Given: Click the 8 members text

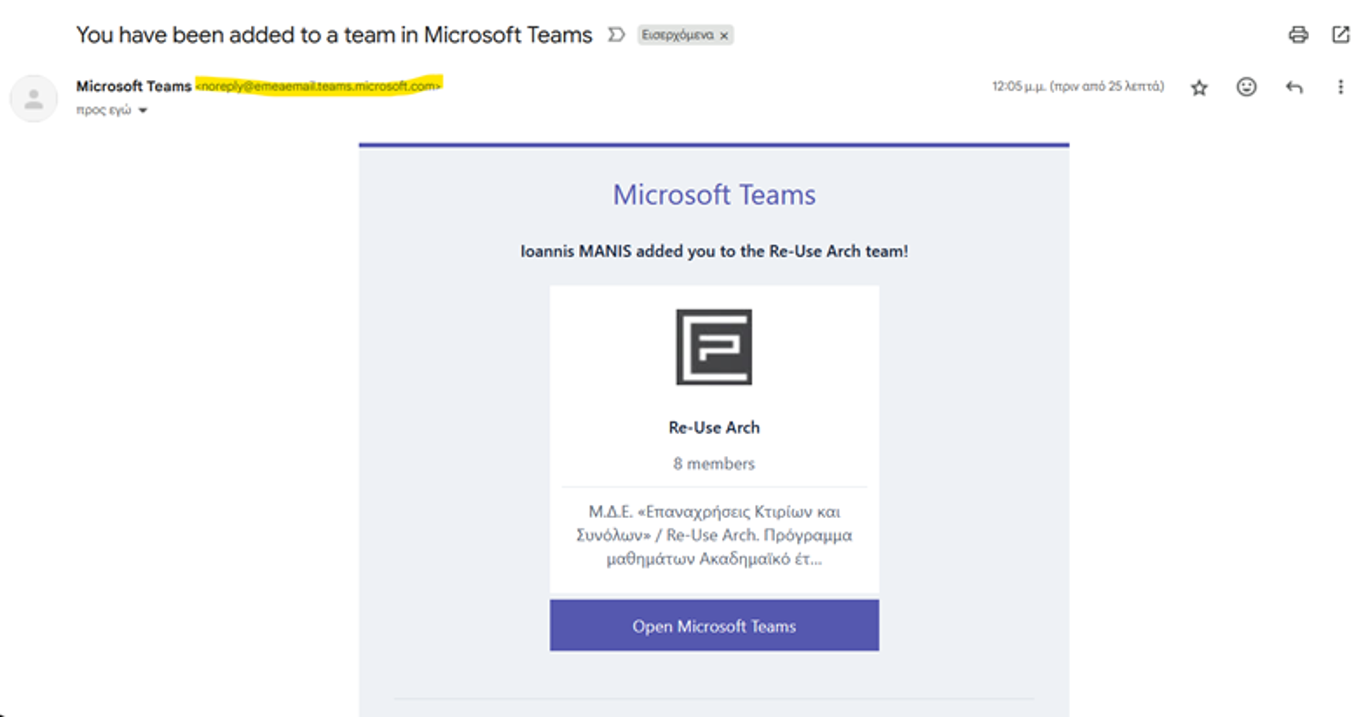Looking at the screenshot, I should click(714, 464).
